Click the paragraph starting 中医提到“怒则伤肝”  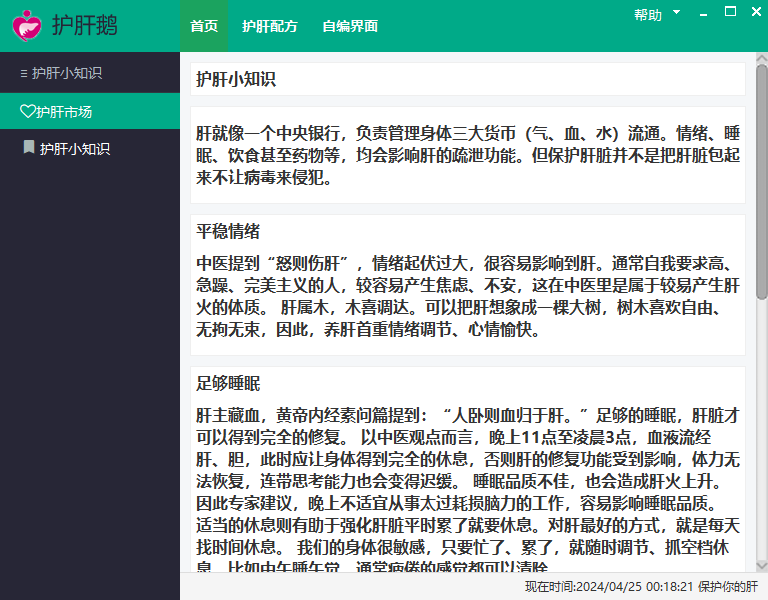tap(468, 296)
